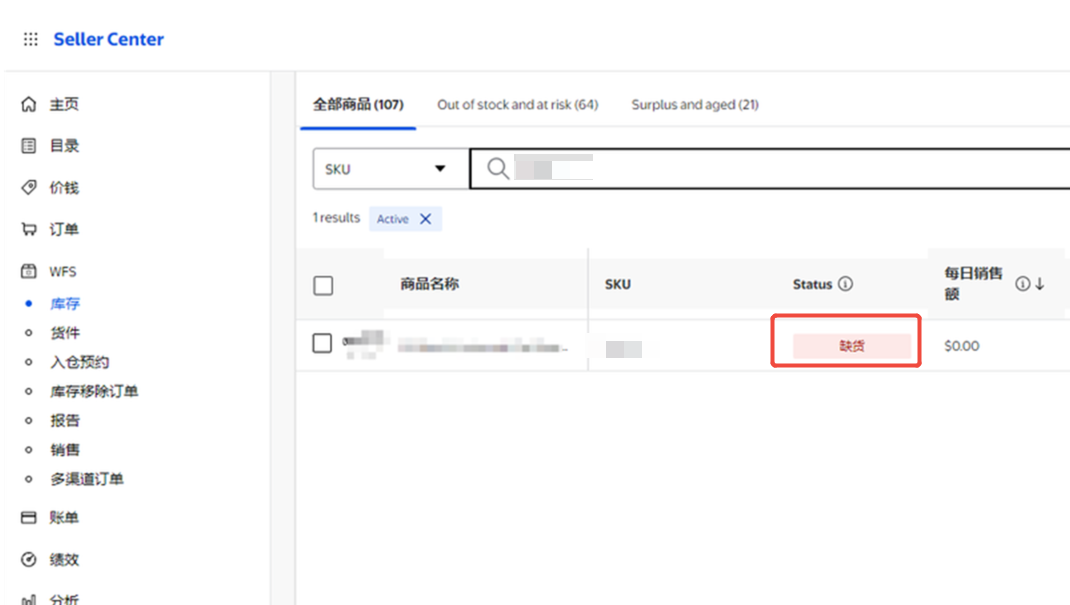This screenshot has height=605, width=1070.
Task: Click the Seller Center logo link
Action: 108,40
